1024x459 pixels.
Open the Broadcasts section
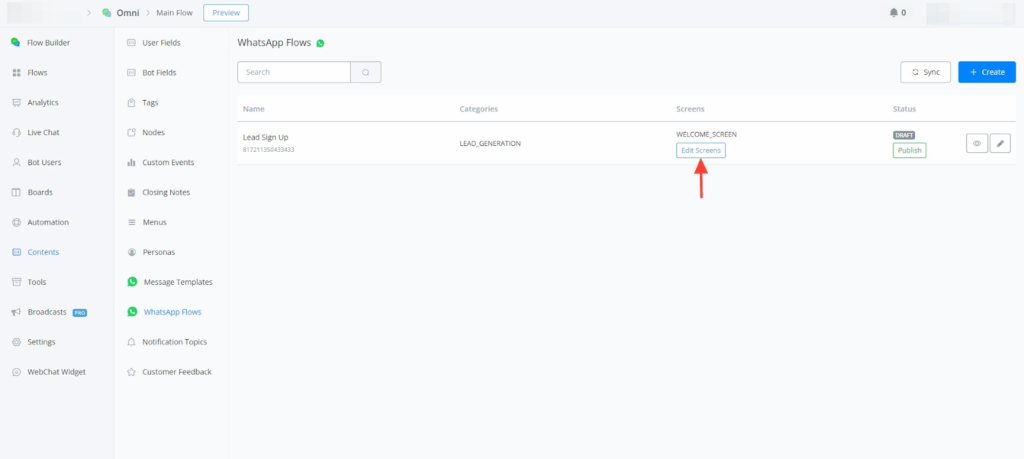click(47, 312)
